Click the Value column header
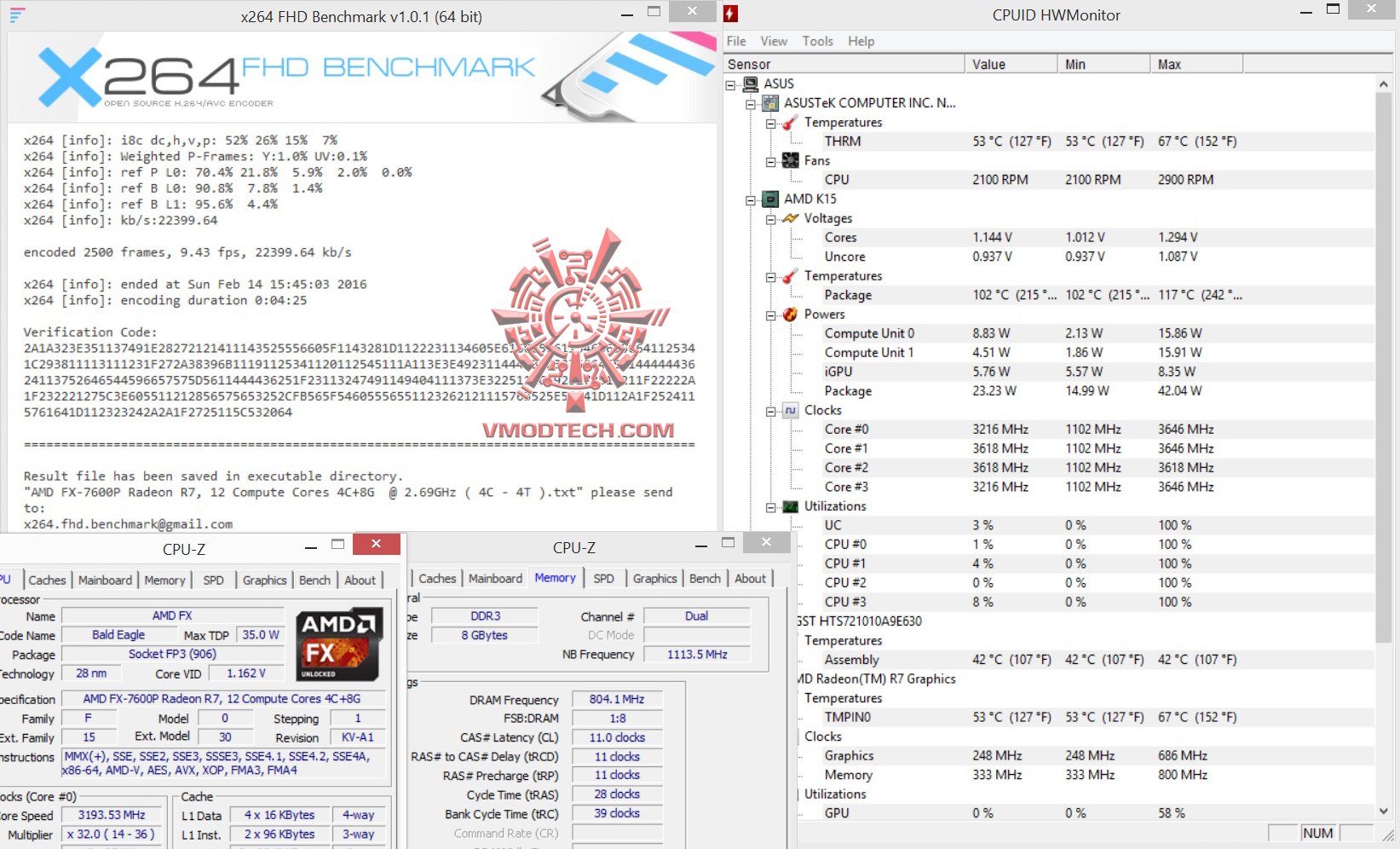The image size is (1400, 849). [x=1011, y=64]
